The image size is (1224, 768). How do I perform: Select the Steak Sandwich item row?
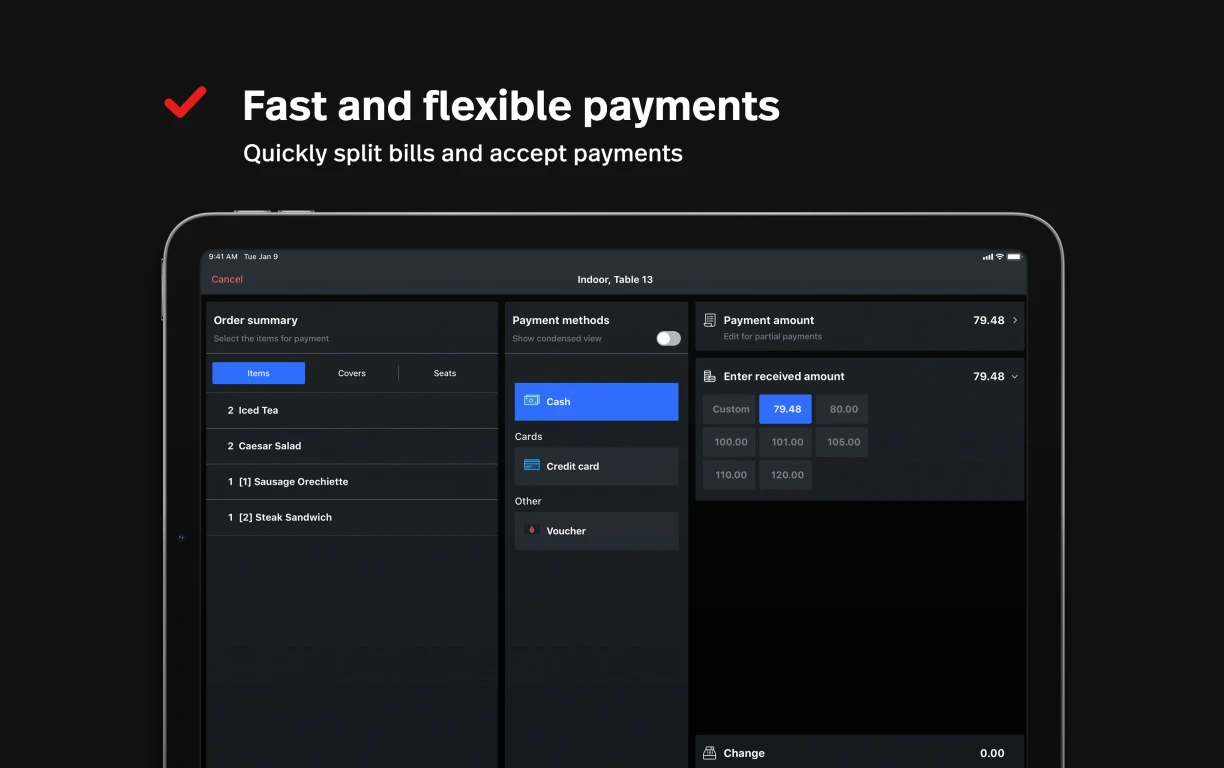(352, 517)
